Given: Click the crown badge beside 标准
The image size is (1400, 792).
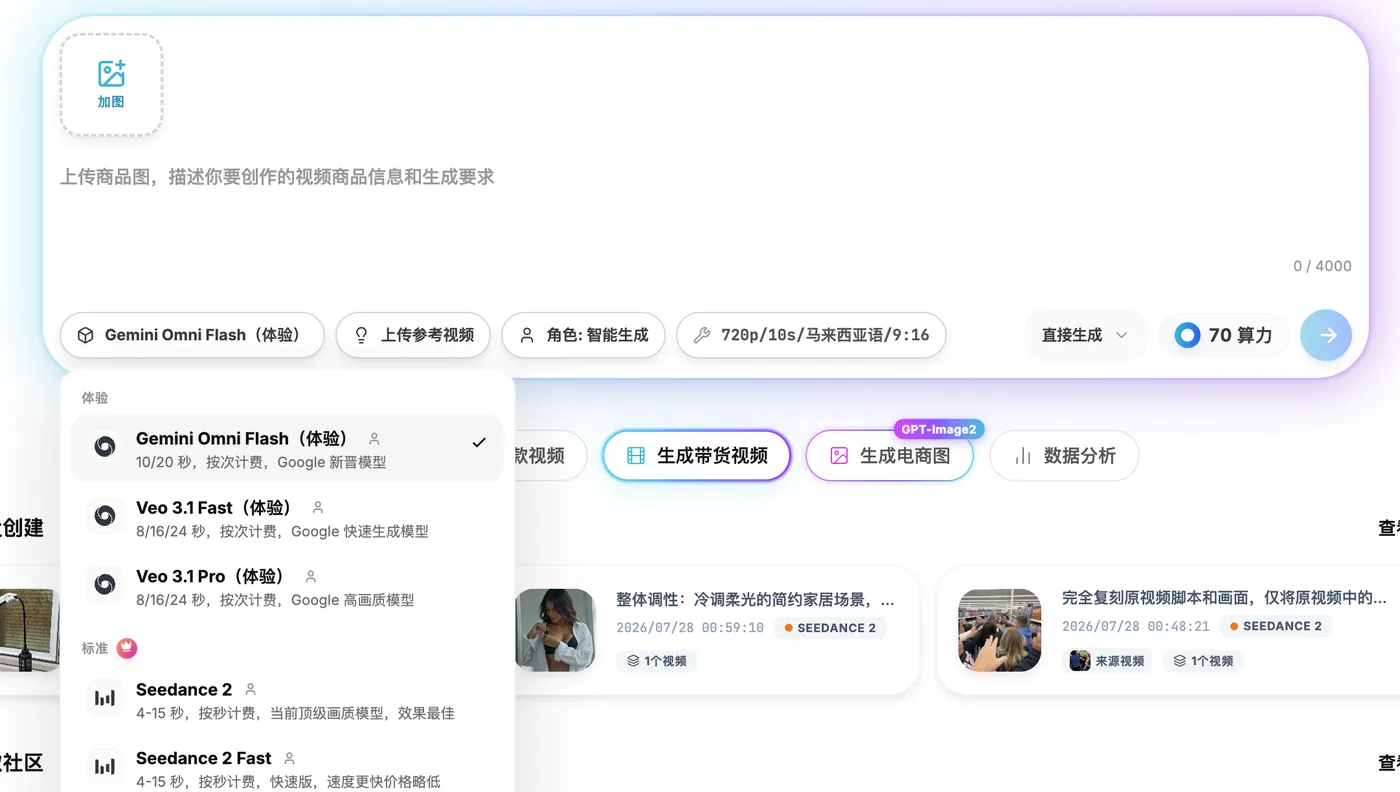Looking at the screenshot, I should click(x=127, y=648).
